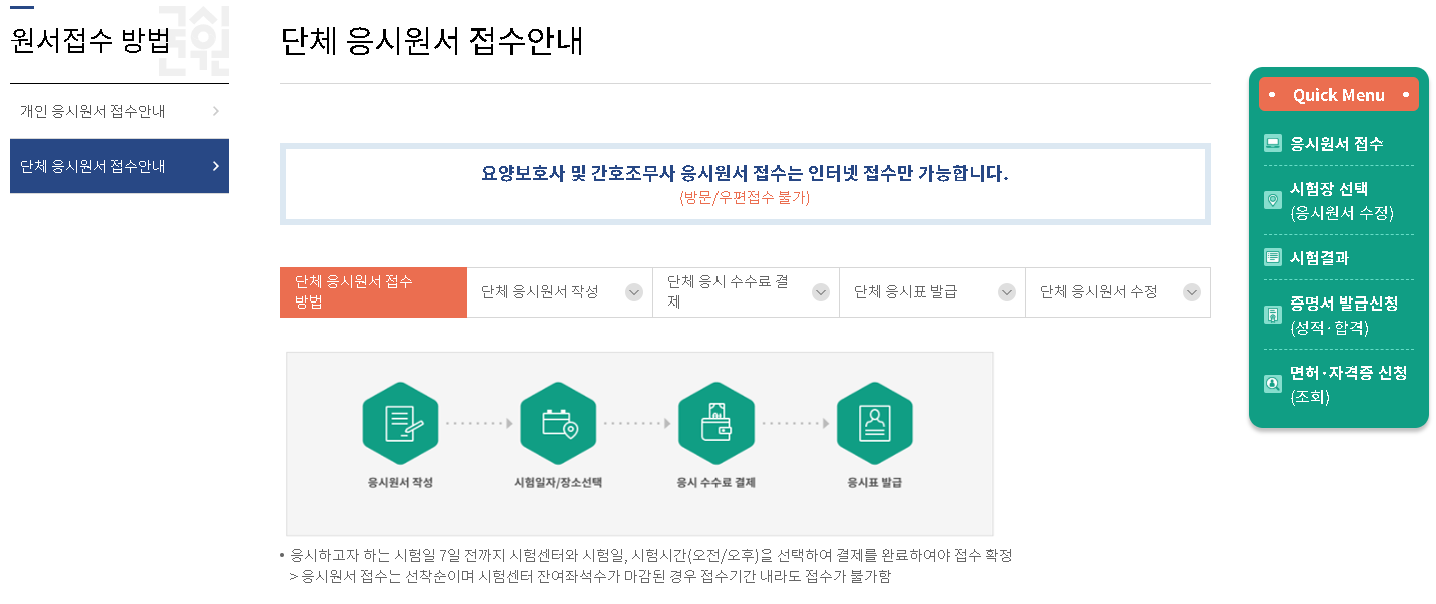Click the 응시 수수료 결제 wallet icon

(x=716, y=423)
